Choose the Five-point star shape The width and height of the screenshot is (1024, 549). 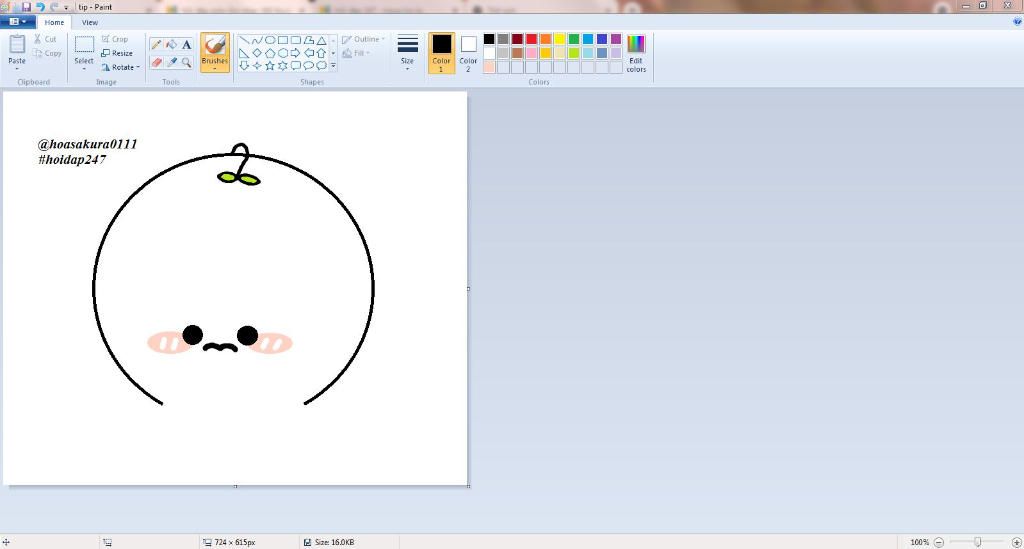coord(270,65)
